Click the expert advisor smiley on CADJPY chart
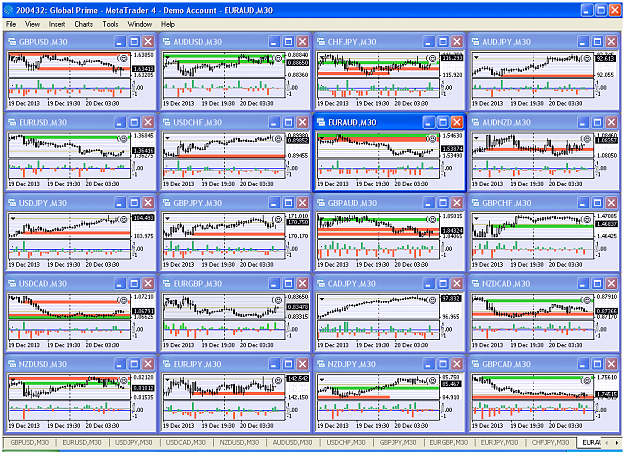Screen dimensions: 625x452 pyautogui.click(x=432, y=300)
